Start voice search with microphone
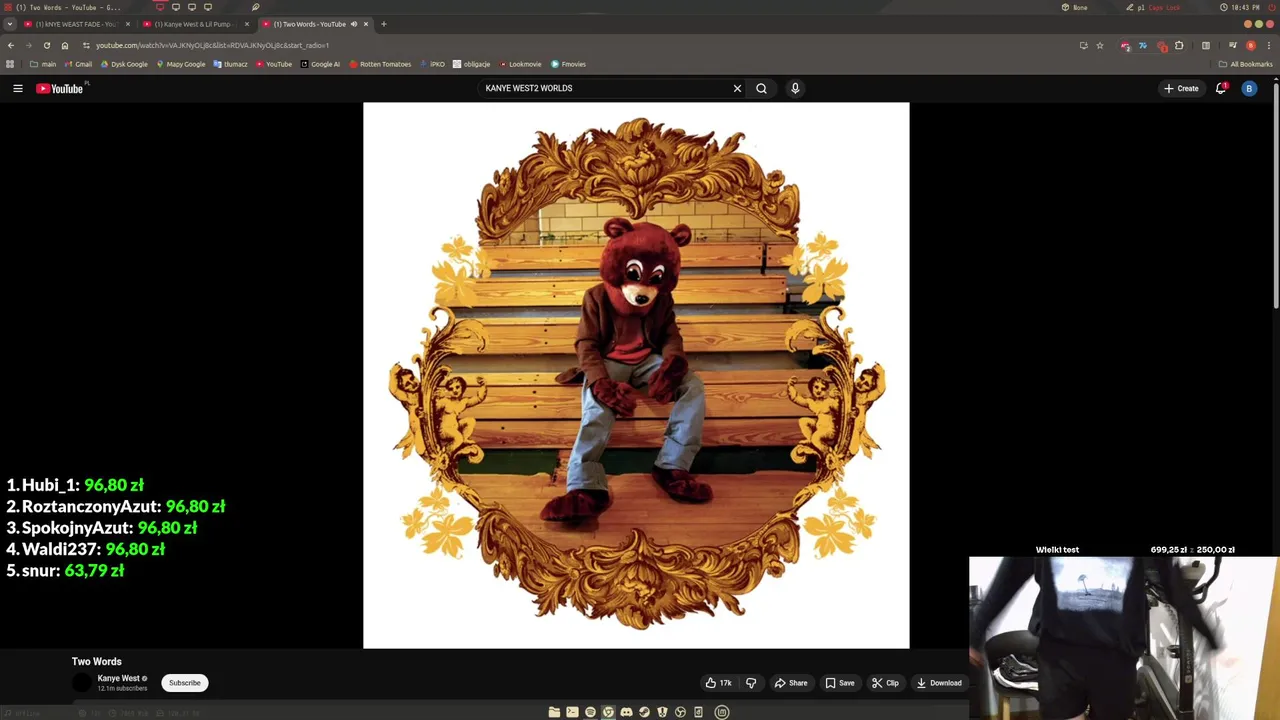This screenshot has width=1280, height=720. click(795, 88)
